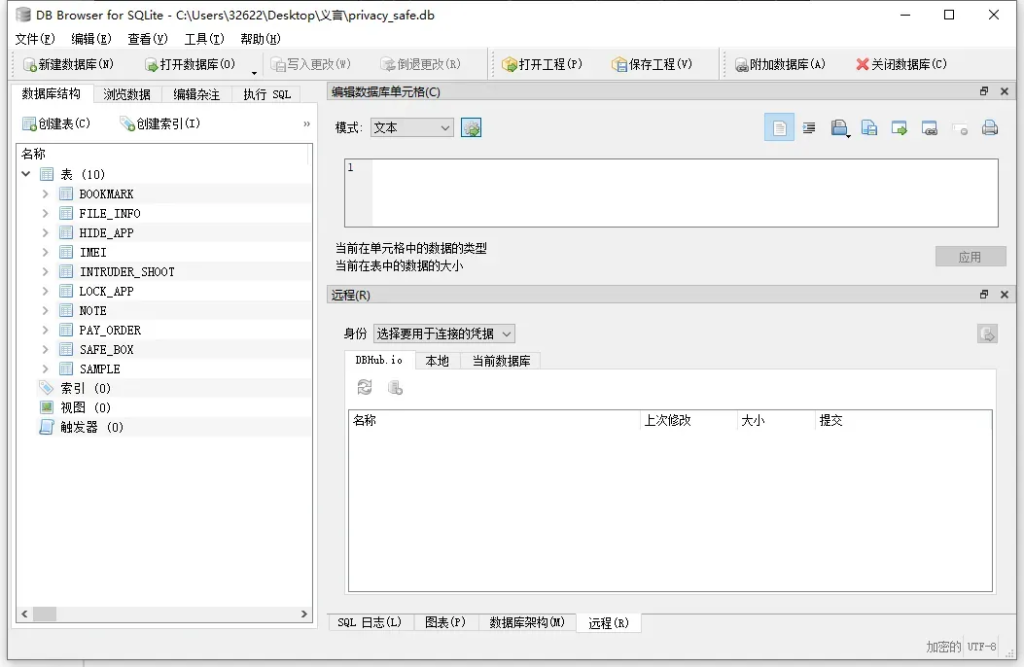Open the mode (模式) combo box showing 文本
Screen dimensions: 1024x667
pos(411,127)
